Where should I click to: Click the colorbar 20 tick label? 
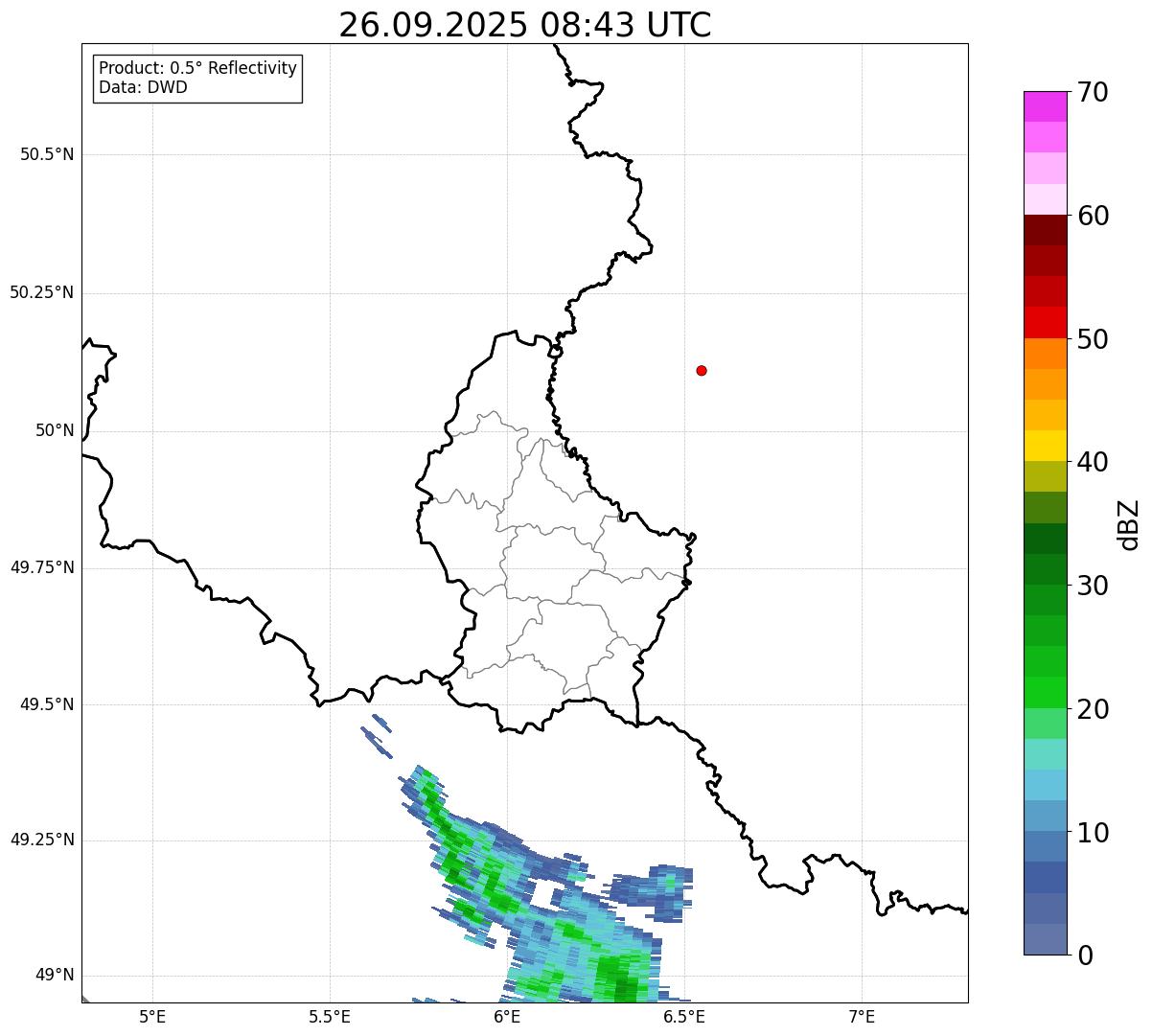[1093, 709]
